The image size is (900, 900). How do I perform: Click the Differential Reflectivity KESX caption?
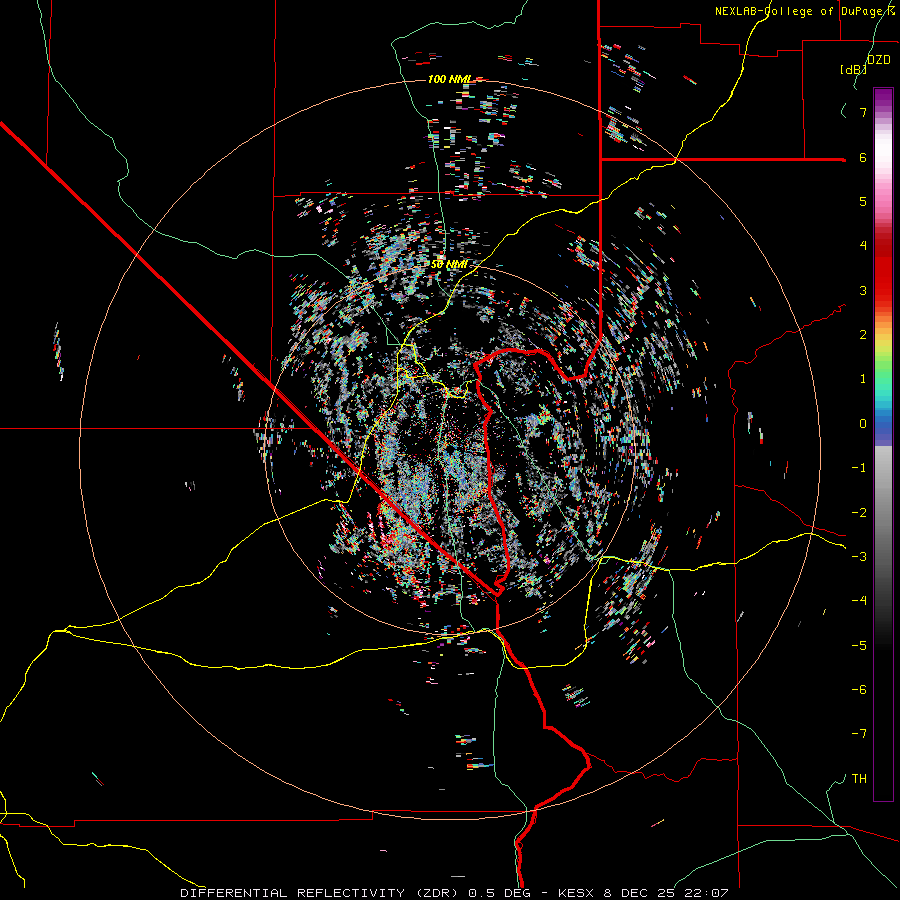tap(454, 893)
